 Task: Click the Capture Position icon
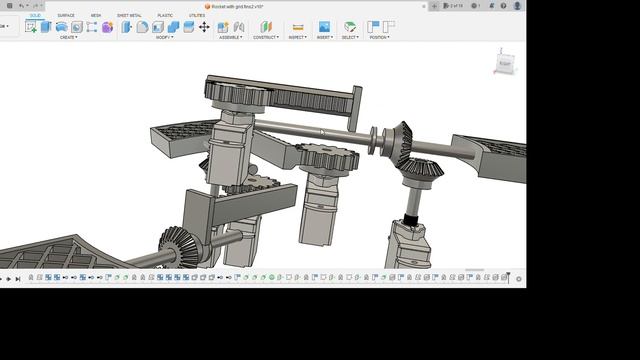373,27
